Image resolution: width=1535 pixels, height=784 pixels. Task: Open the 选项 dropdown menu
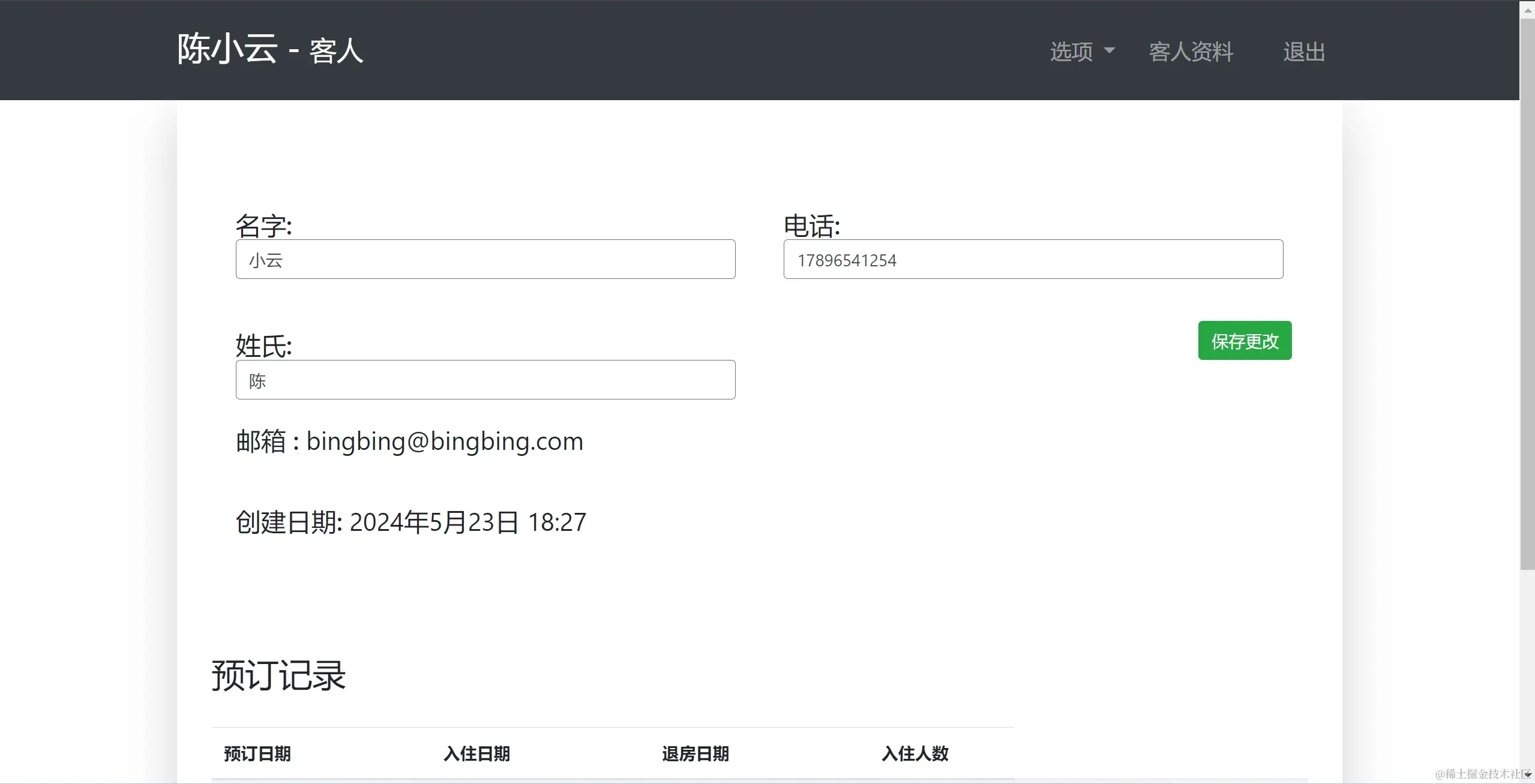1072,52
